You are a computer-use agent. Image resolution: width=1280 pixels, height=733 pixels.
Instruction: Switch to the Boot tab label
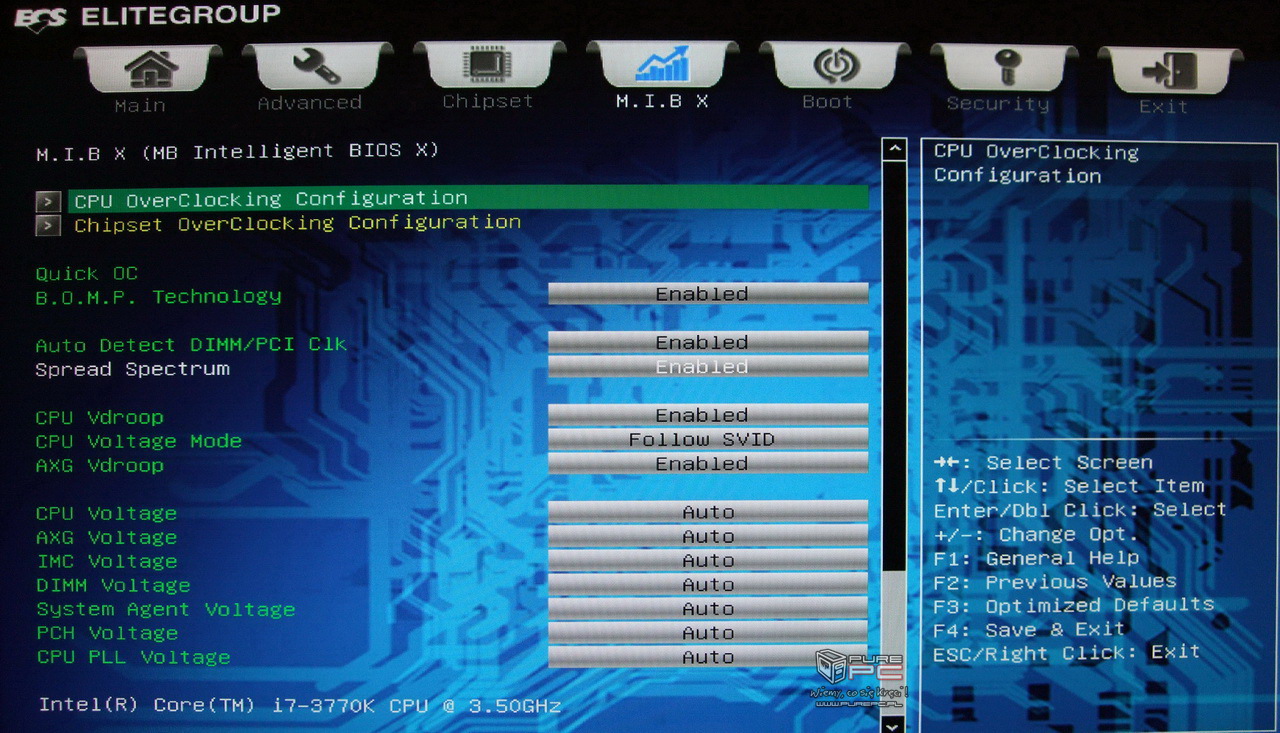(827, 101)
